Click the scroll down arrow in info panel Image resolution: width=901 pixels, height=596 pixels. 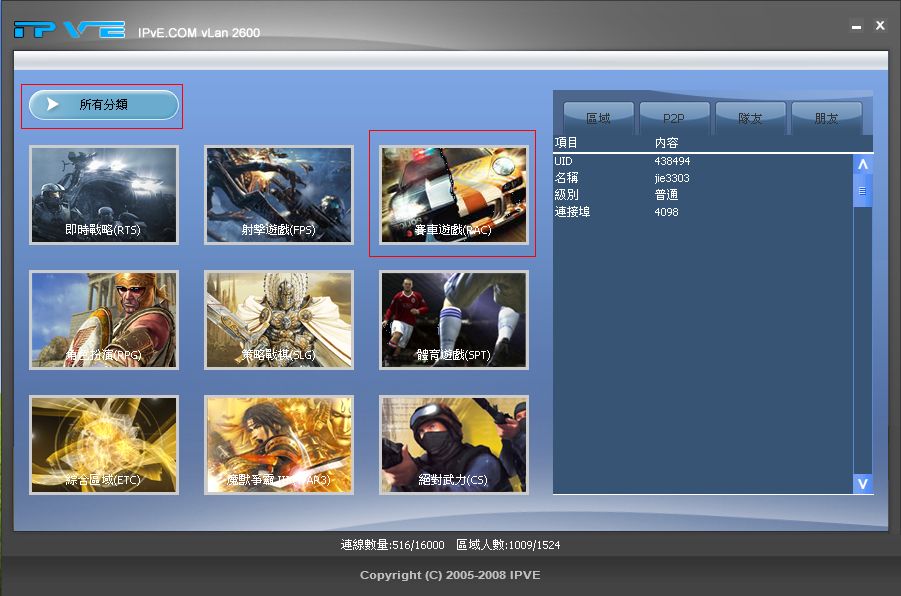click(x=863, y=484)
